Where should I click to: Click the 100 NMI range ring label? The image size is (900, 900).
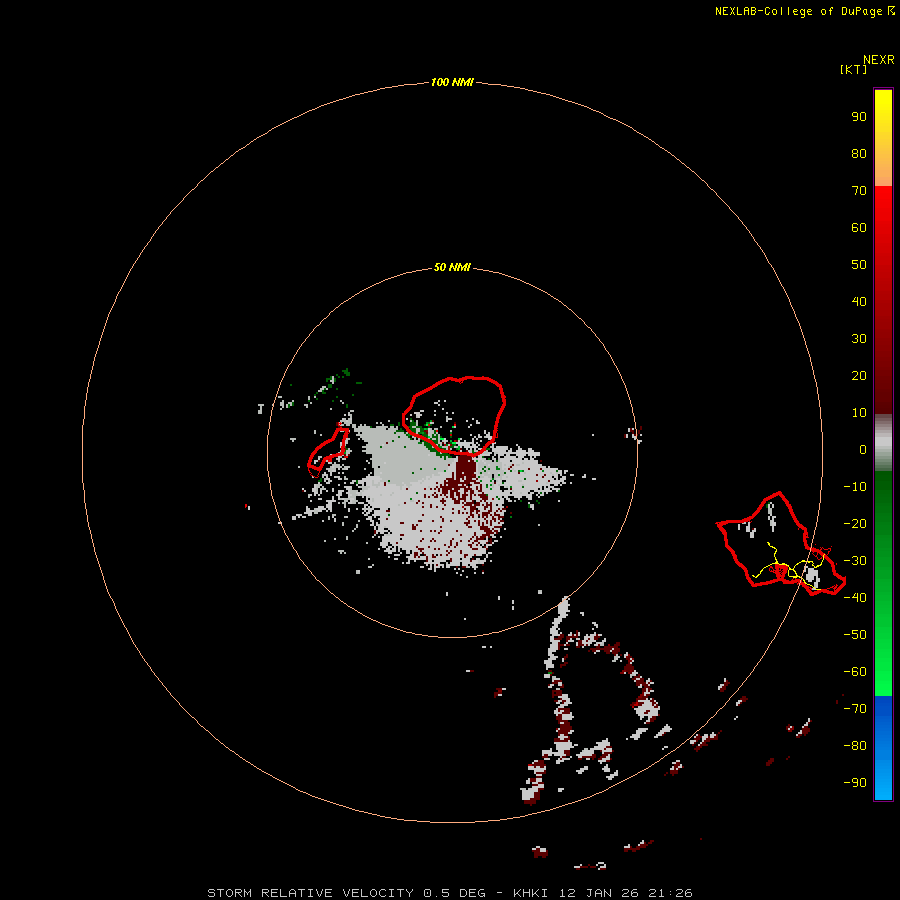pos(452,82)
